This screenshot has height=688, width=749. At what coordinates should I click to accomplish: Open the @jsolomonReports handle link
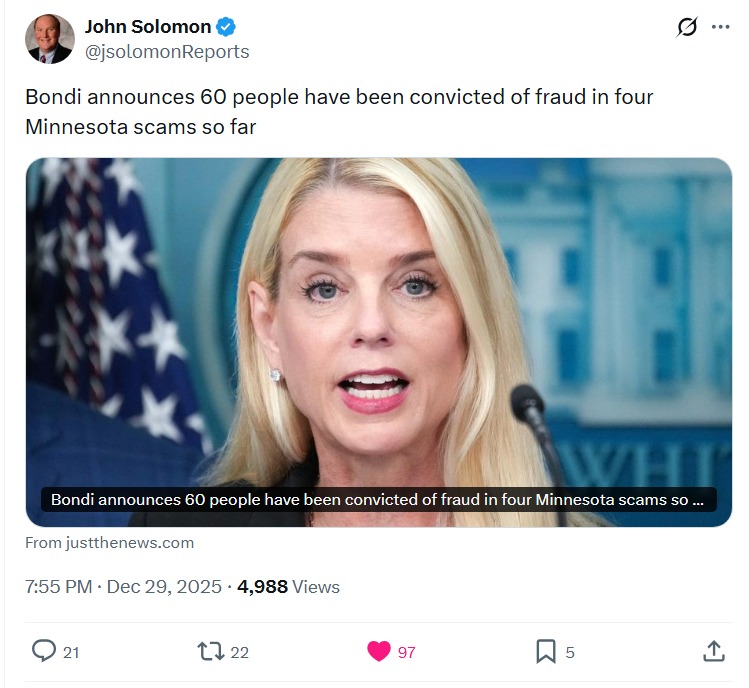(x=167, y=52)
